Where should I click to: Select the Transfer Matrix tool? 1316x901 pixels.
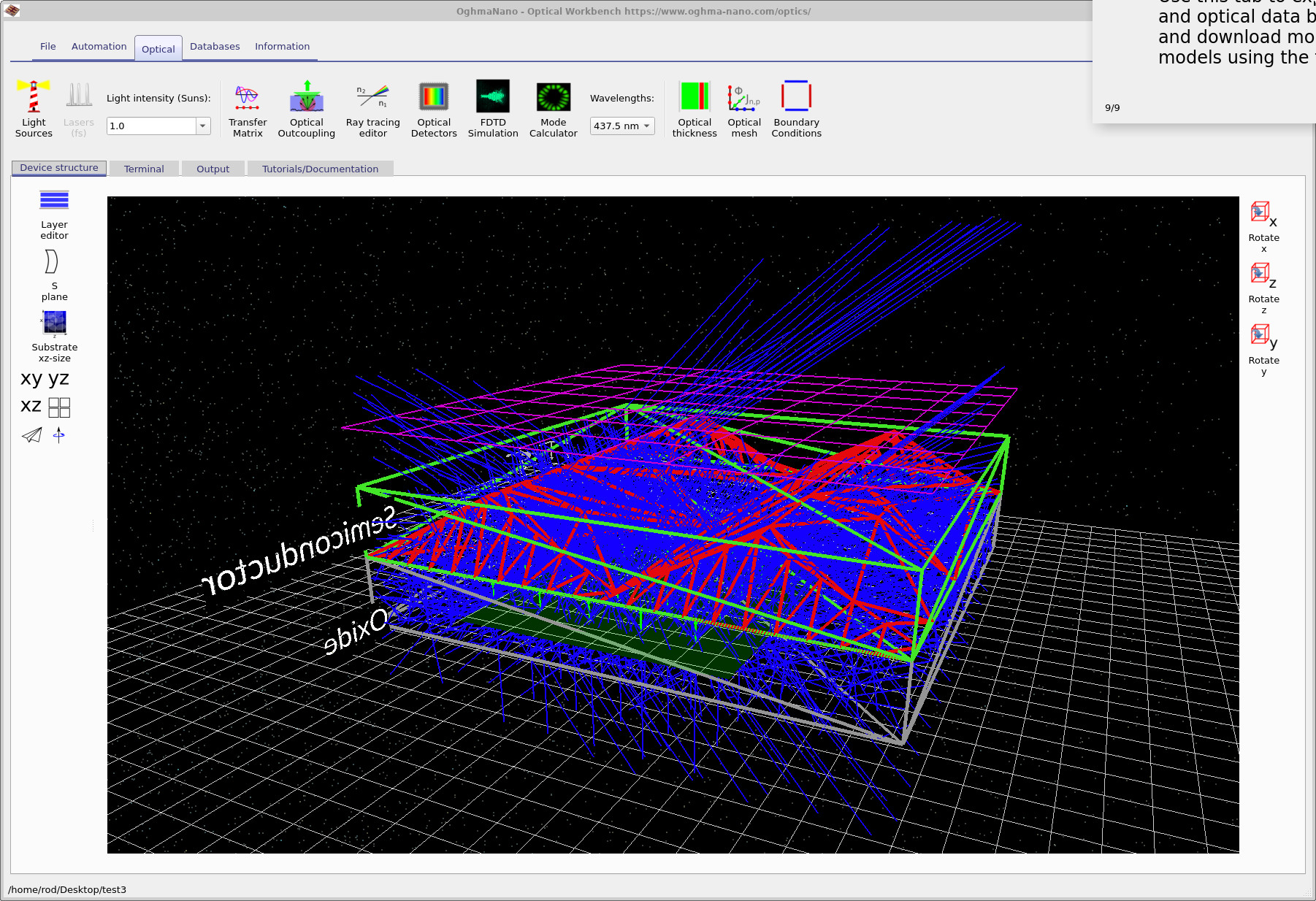(x=248, y=110)
